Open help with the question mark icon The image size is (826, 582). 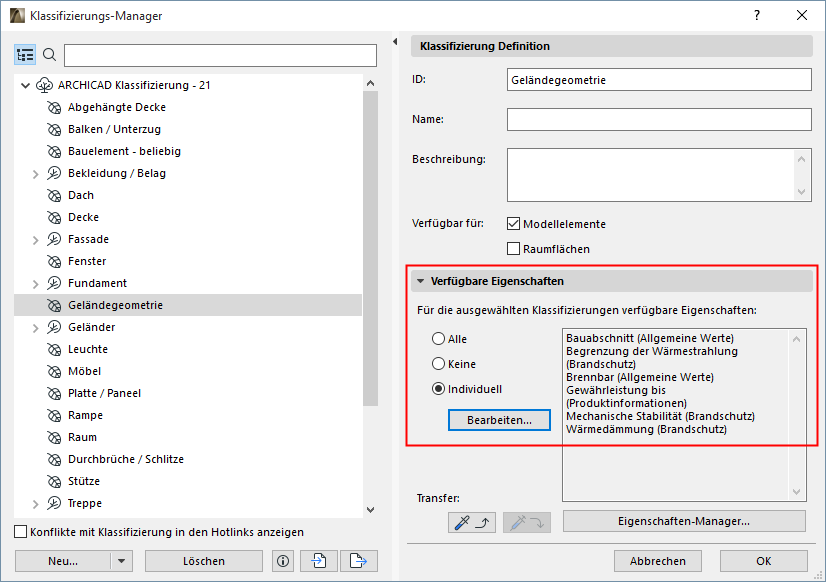click(757, 15)
